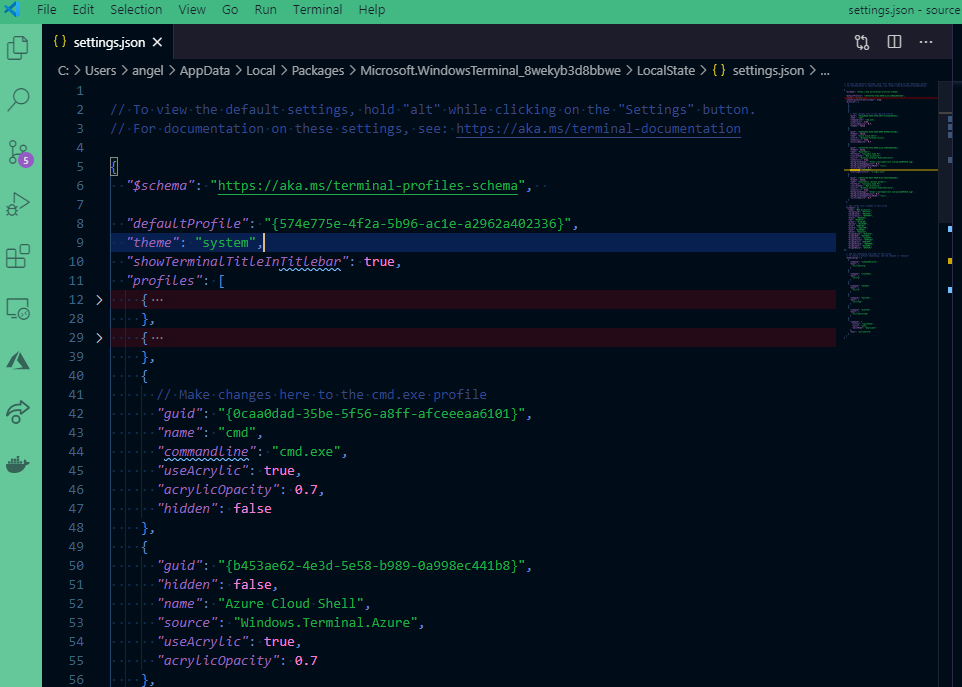
Task: Click the JSON braces icon in breadcrumb
Action: point(718,71)
